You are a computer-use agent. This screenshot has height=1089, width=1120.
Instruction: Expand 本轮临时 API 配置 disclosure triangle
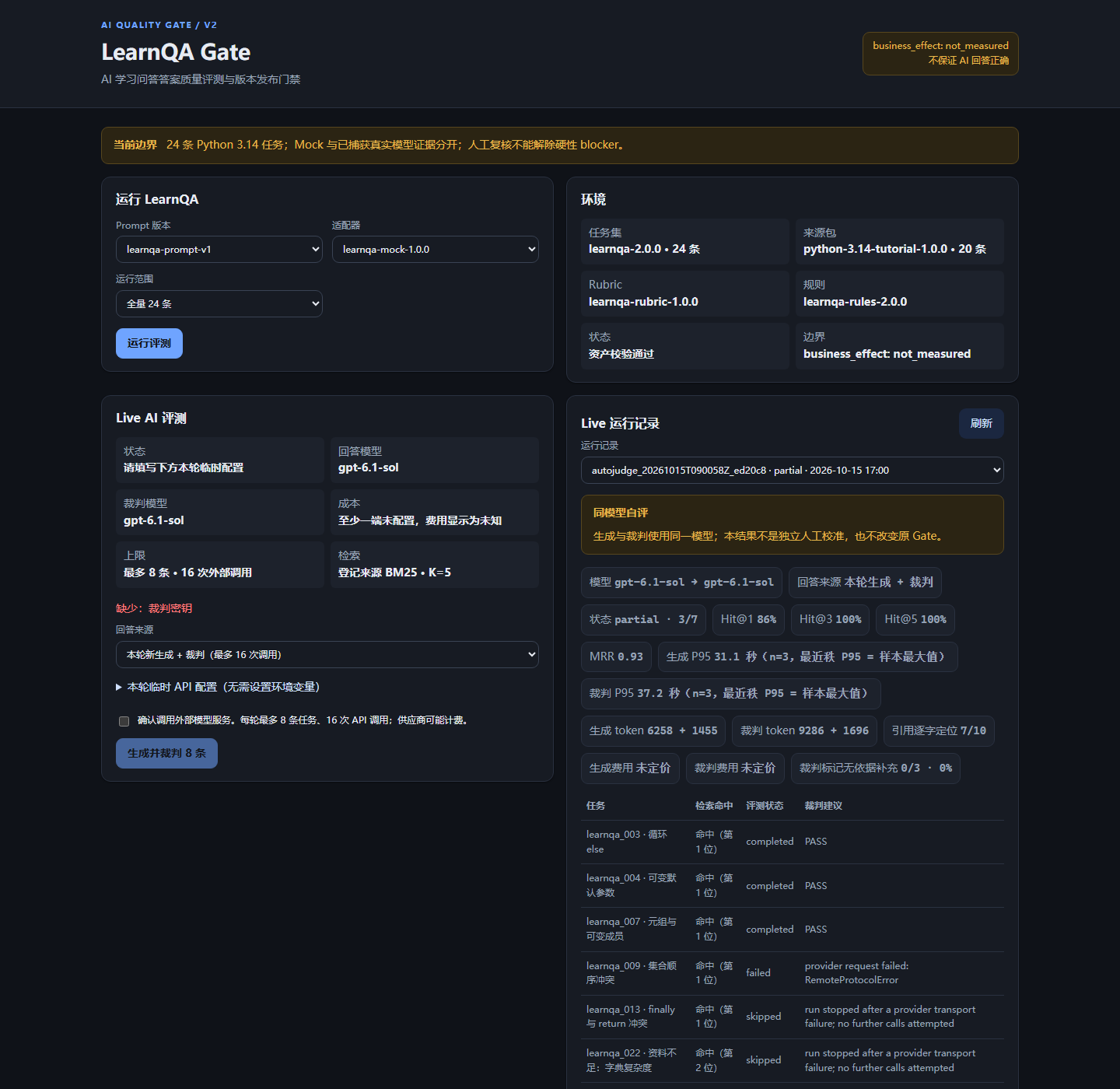coord(119,687)
